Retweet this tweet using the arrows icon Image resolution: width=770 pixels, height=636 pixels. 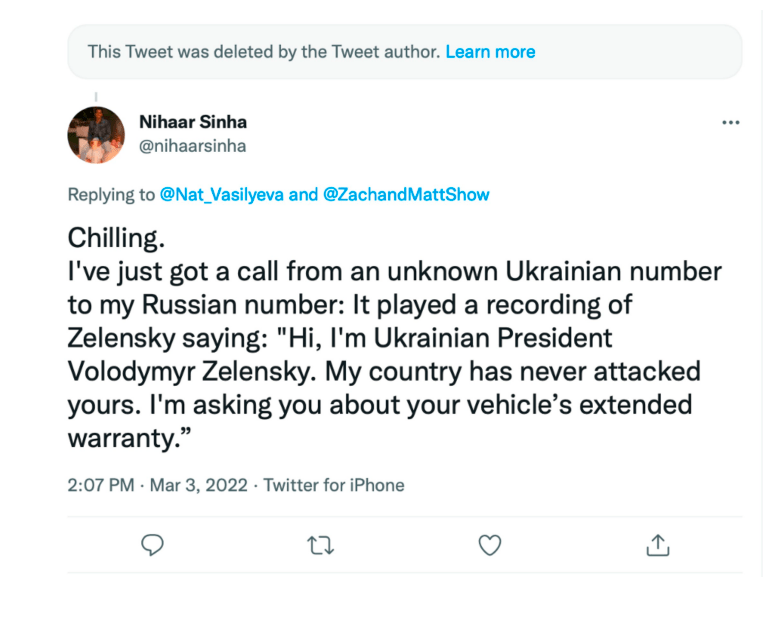pyautogui.click(x=320, y=545)
